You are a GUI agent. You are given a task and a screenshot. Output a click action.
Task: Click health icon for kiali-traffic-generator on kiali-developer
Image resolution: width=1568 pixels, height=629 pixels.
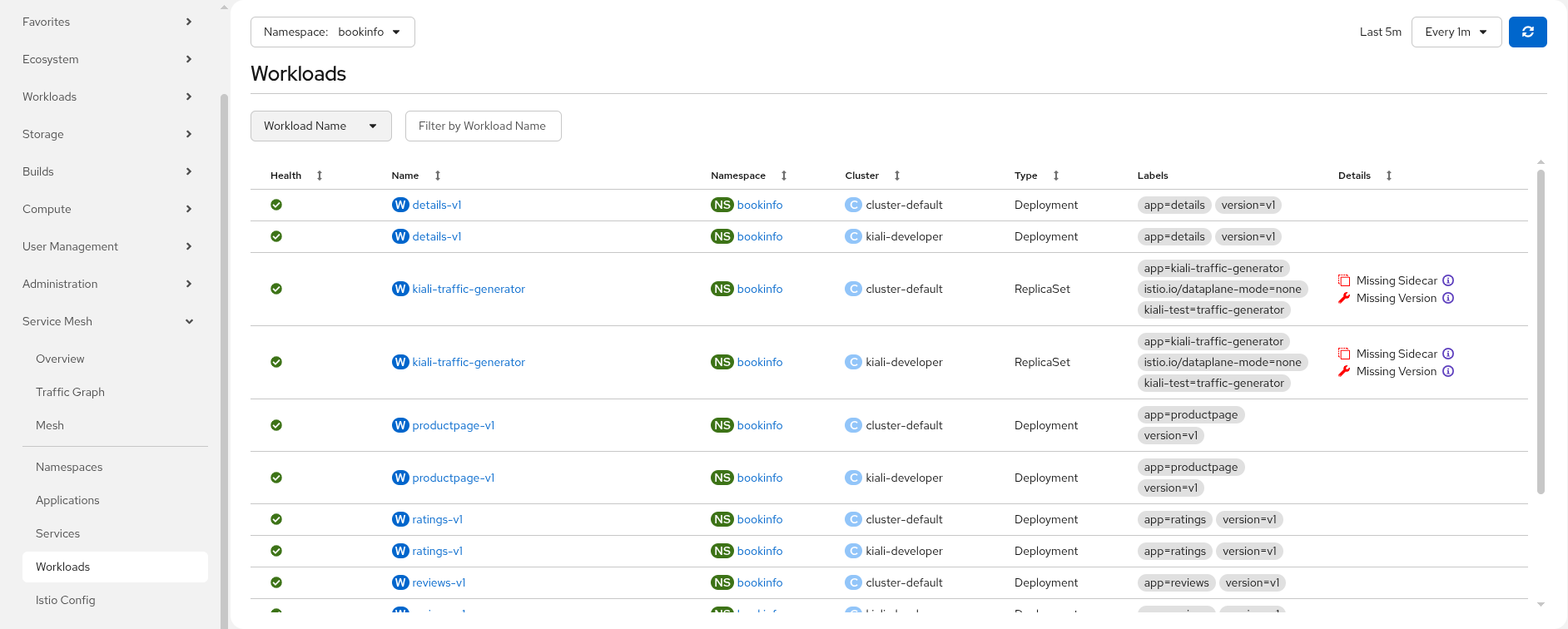pyautogui.click(x=276, y=362)
